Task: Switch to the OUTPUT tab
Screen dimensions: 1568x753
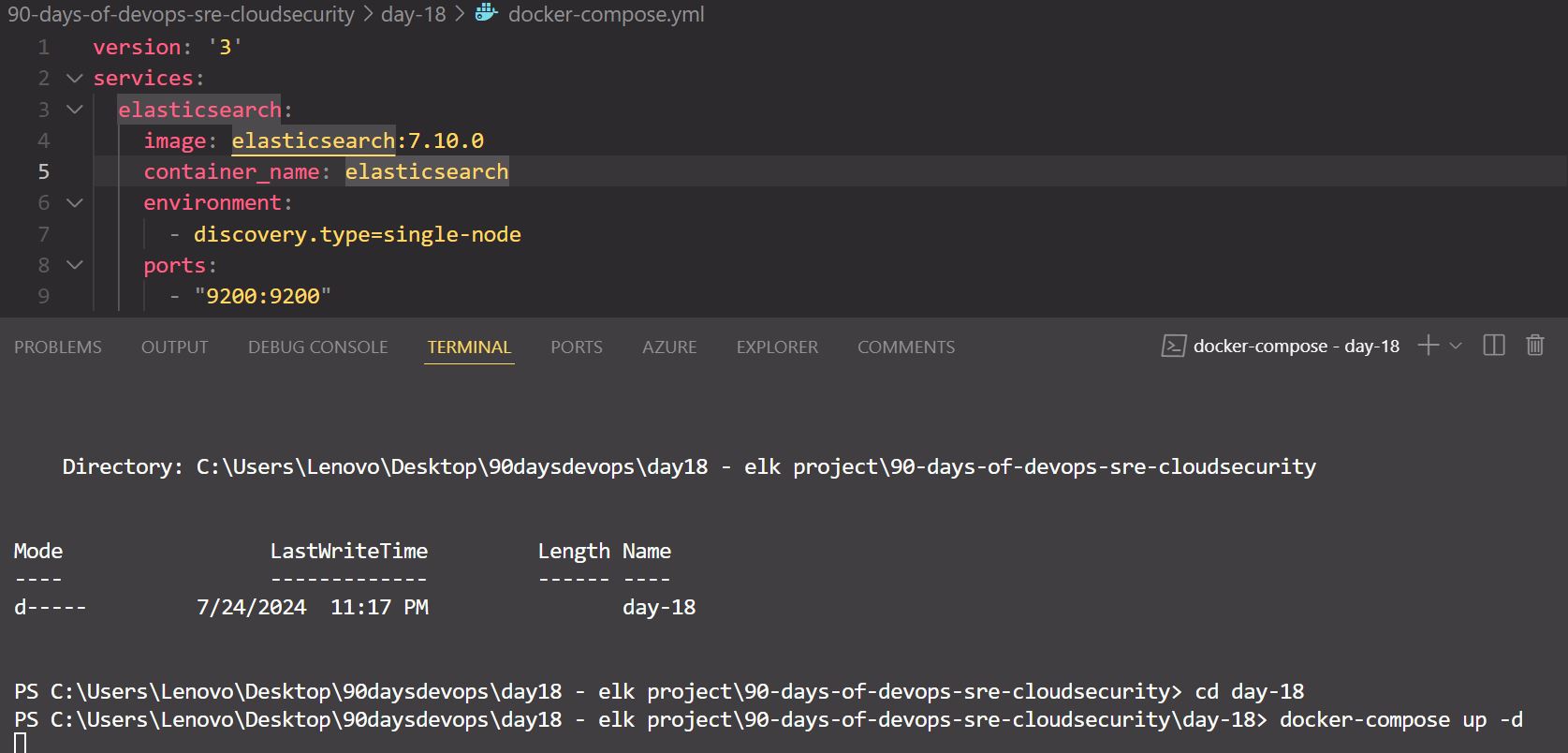Action: pyautogui.click(x=175, y=347)
